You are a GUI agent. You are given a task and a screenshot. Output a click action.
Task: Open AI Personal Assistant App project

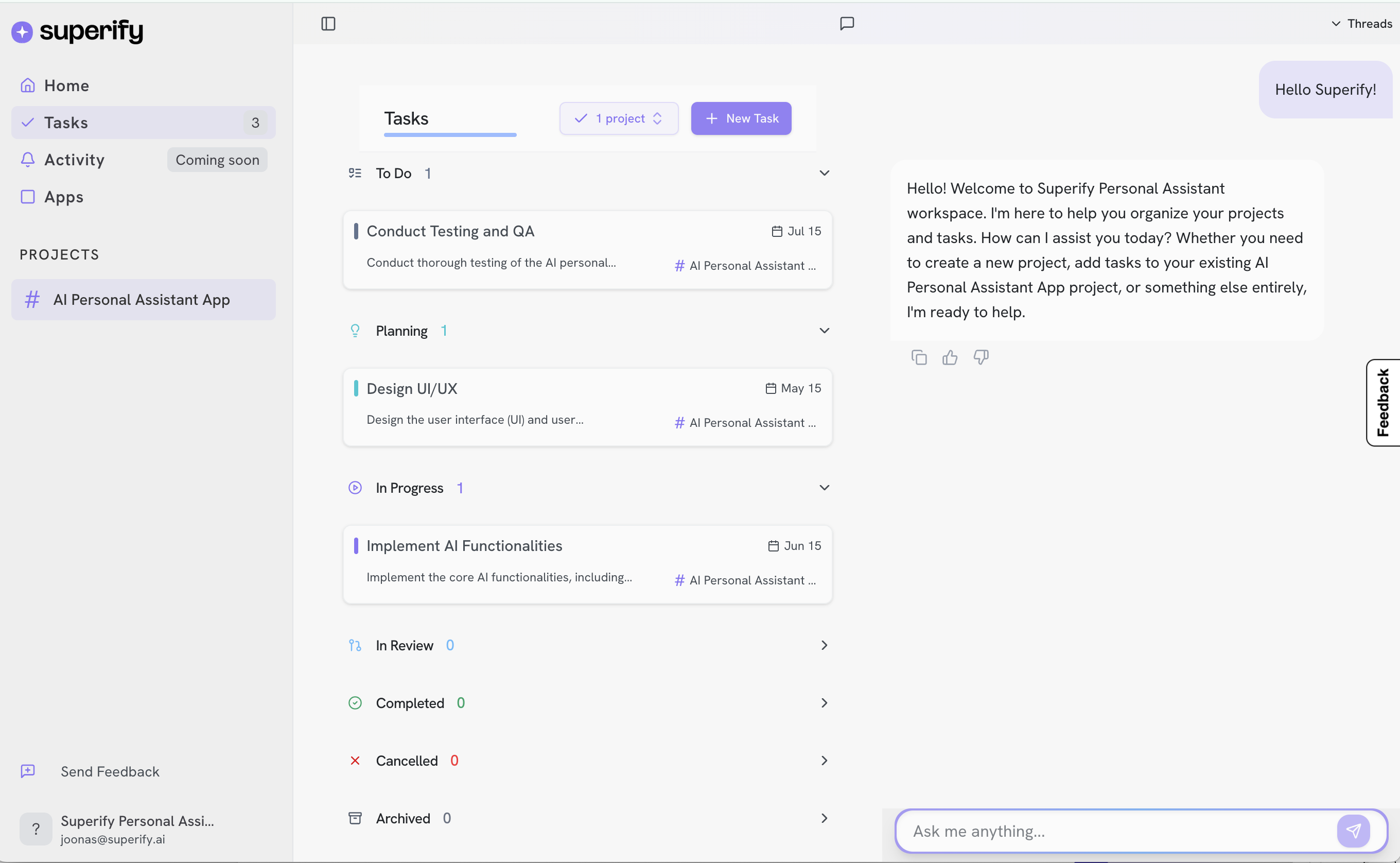tap(142, 300)
